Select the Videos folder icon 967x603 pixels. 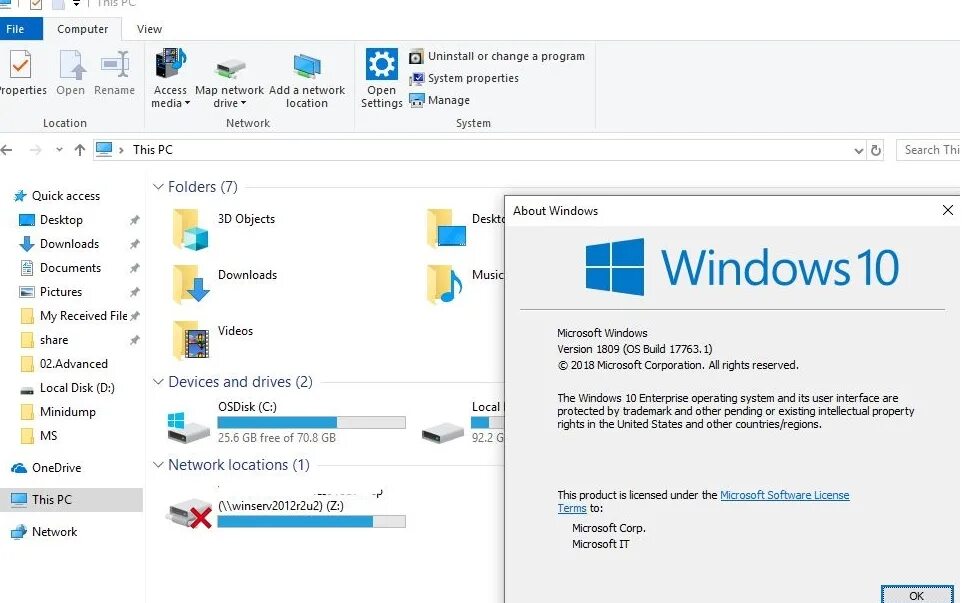(x=191, y=340)
